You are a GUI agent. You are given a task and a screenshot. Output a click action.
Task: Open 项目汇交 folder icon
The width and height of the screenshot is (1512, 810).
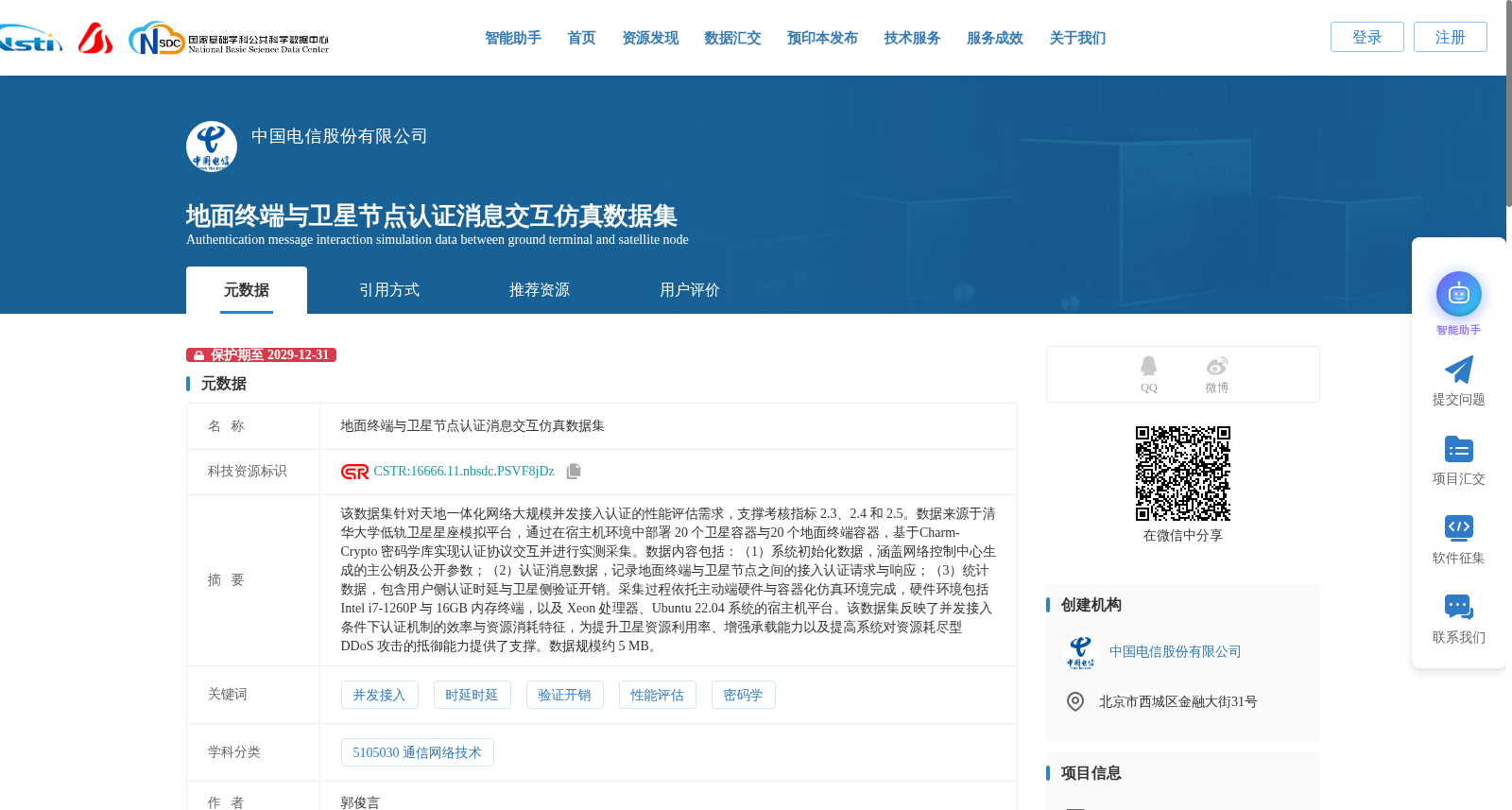1459,449
